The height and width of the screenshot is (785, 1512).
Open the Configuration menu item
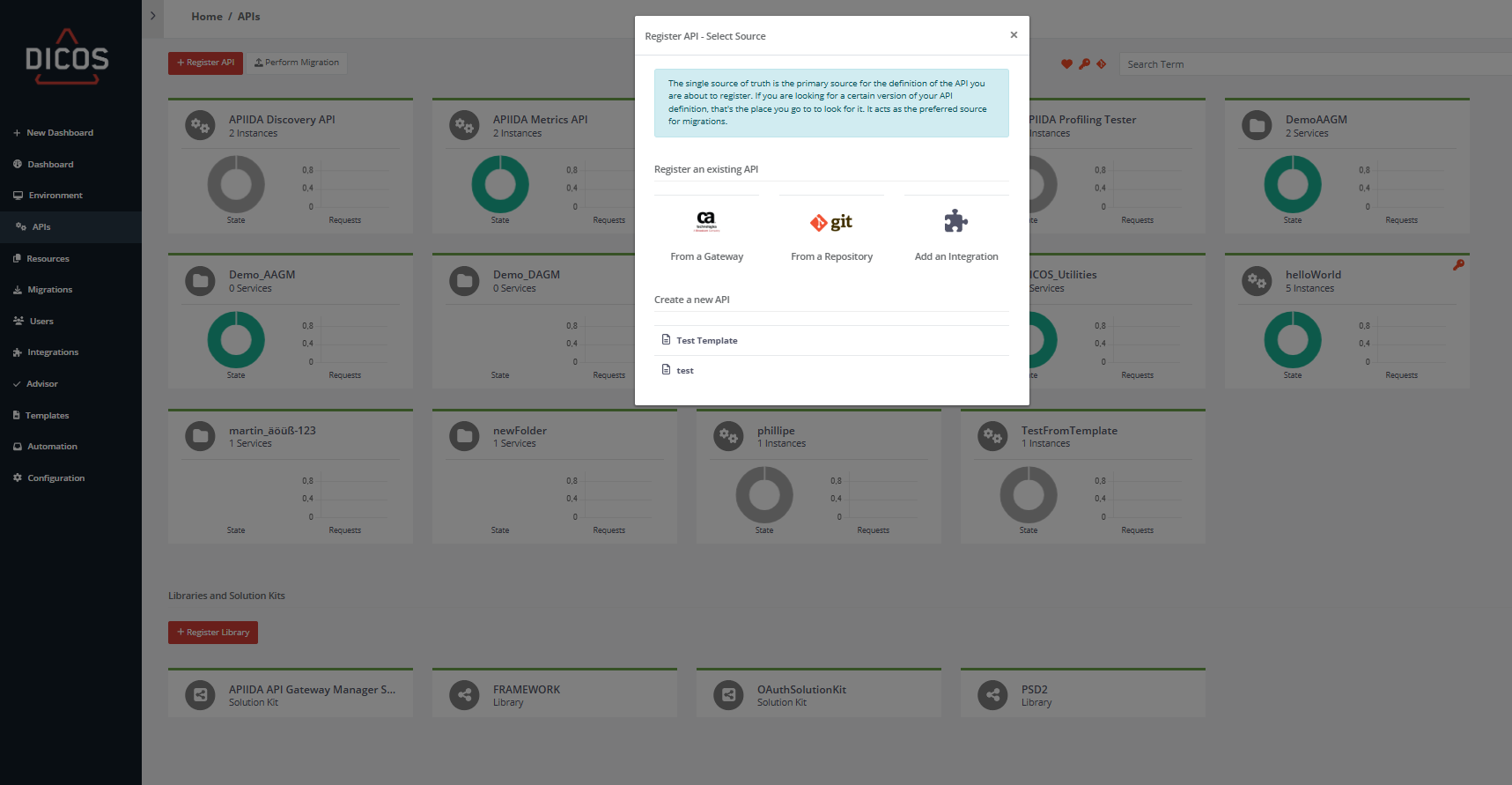(55, 478)
